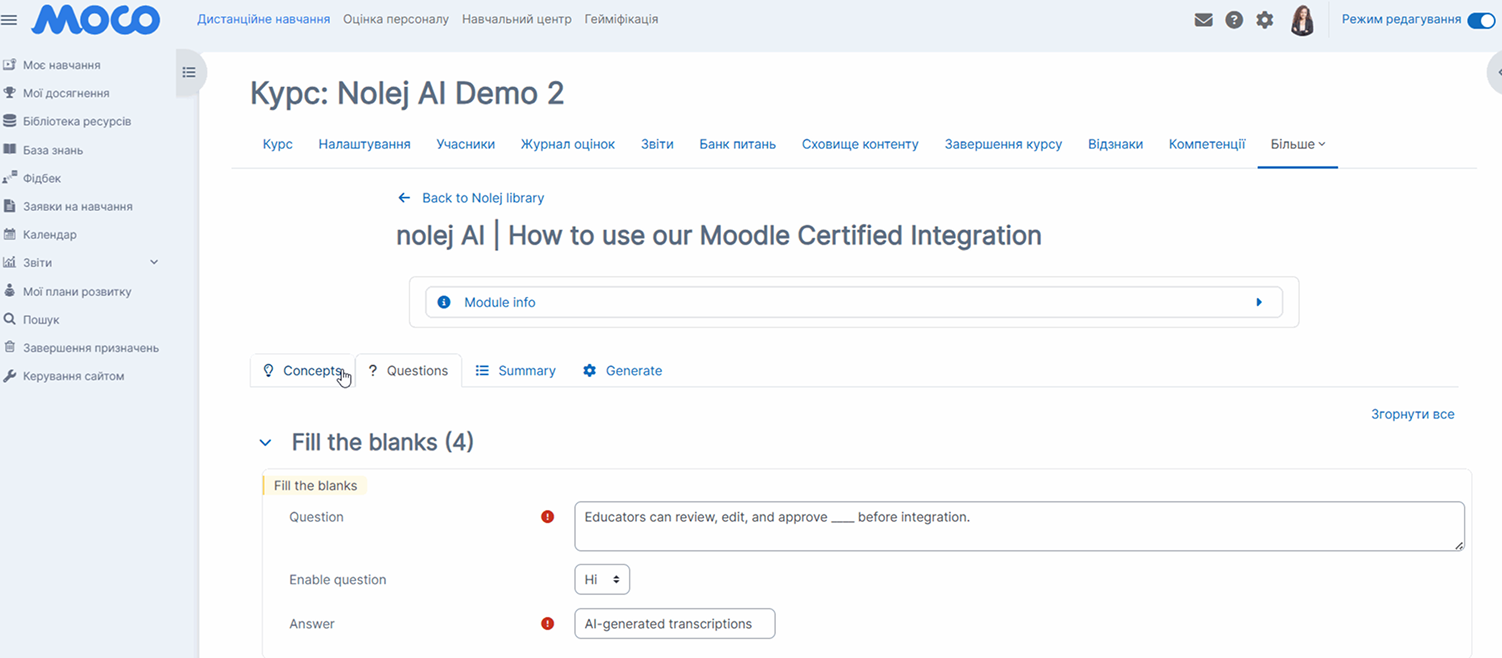Click the help question mark icon

pyautogui.click(x=1234, y=20)
